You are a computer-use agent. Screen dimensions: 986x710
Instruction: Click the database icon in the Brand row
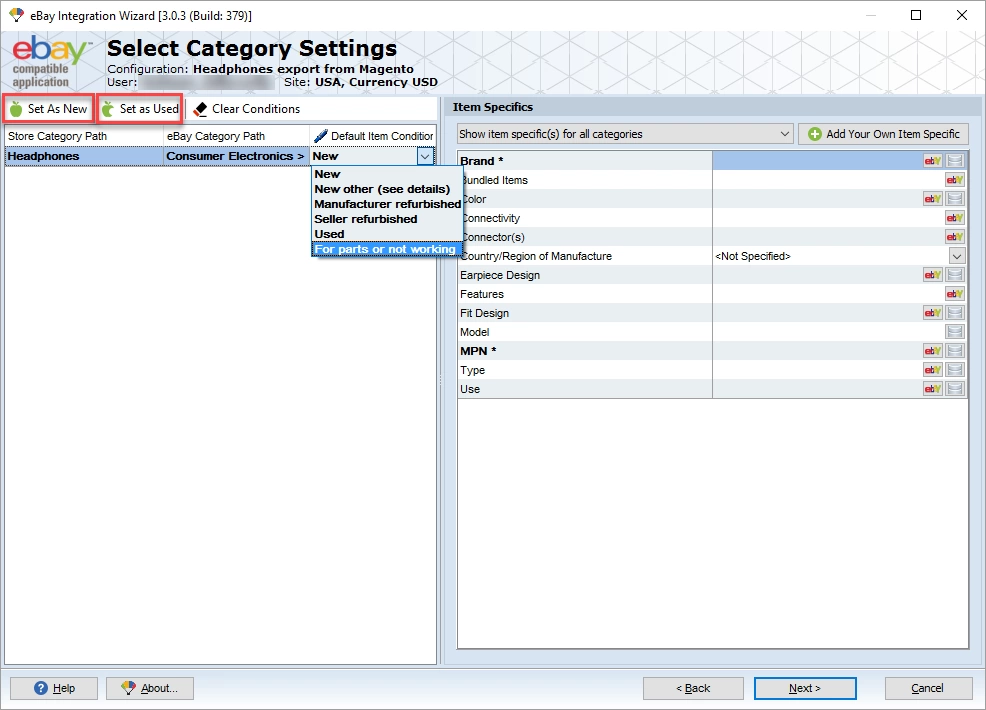click(x=955, y=161)
